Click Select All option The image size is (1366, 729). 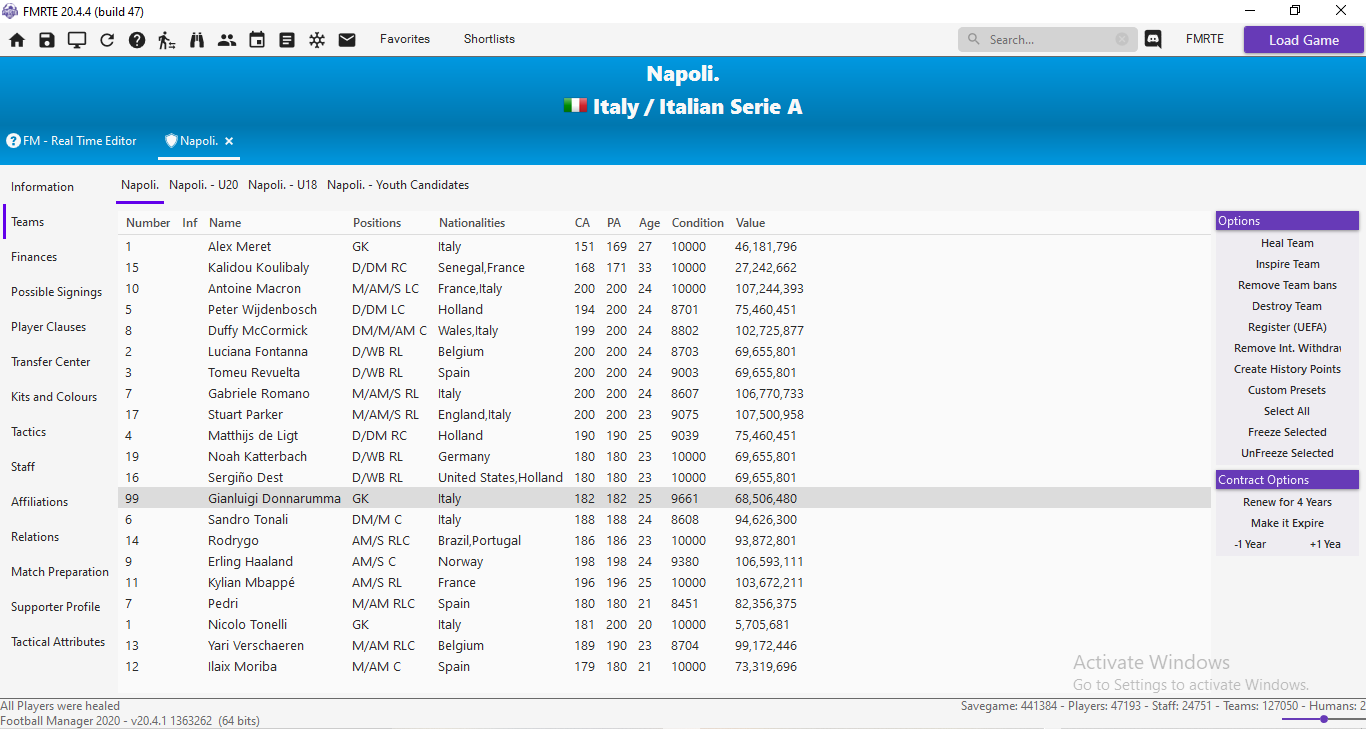point(1287,411)
